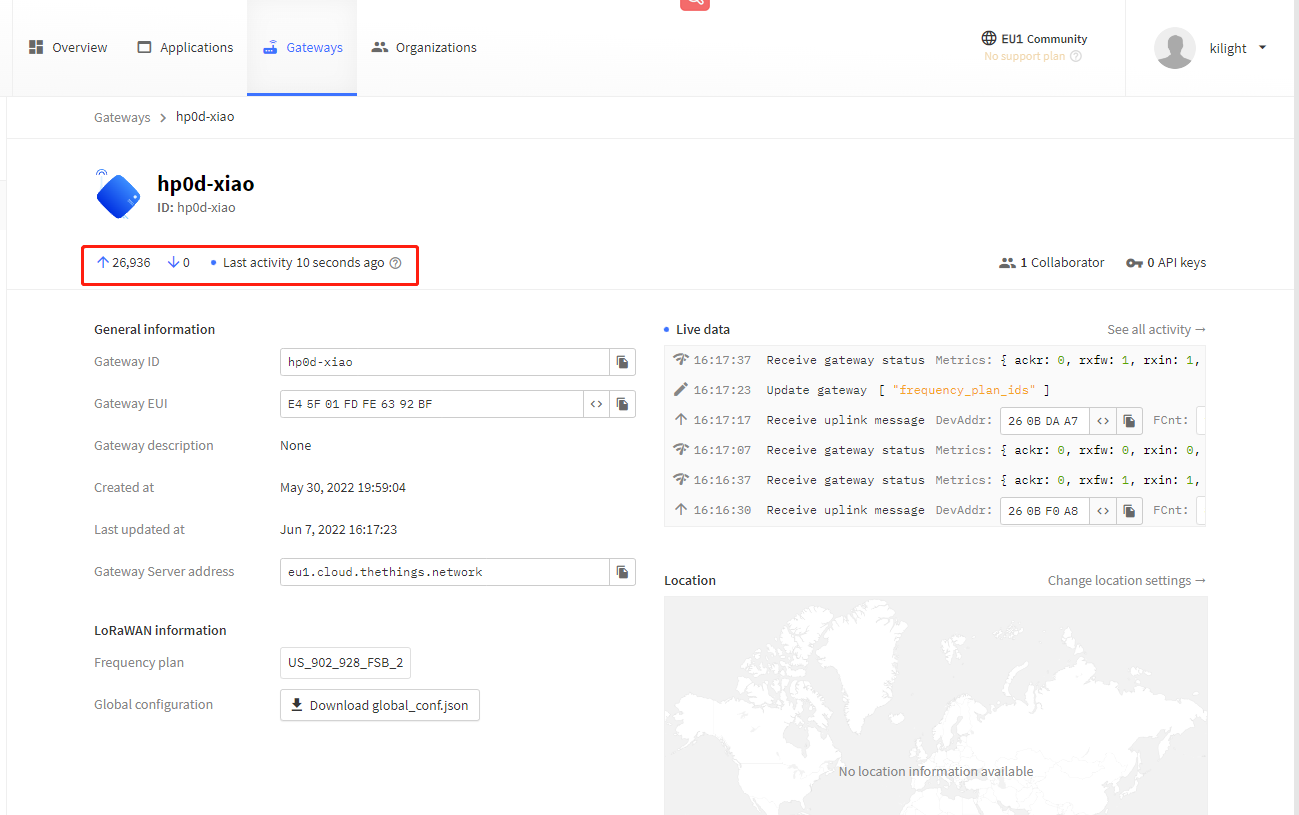Screen dimensions: 1299x815
Task: Copy DevAddr 26 0B F0 A8
Action: click(x=1129, y=511)
